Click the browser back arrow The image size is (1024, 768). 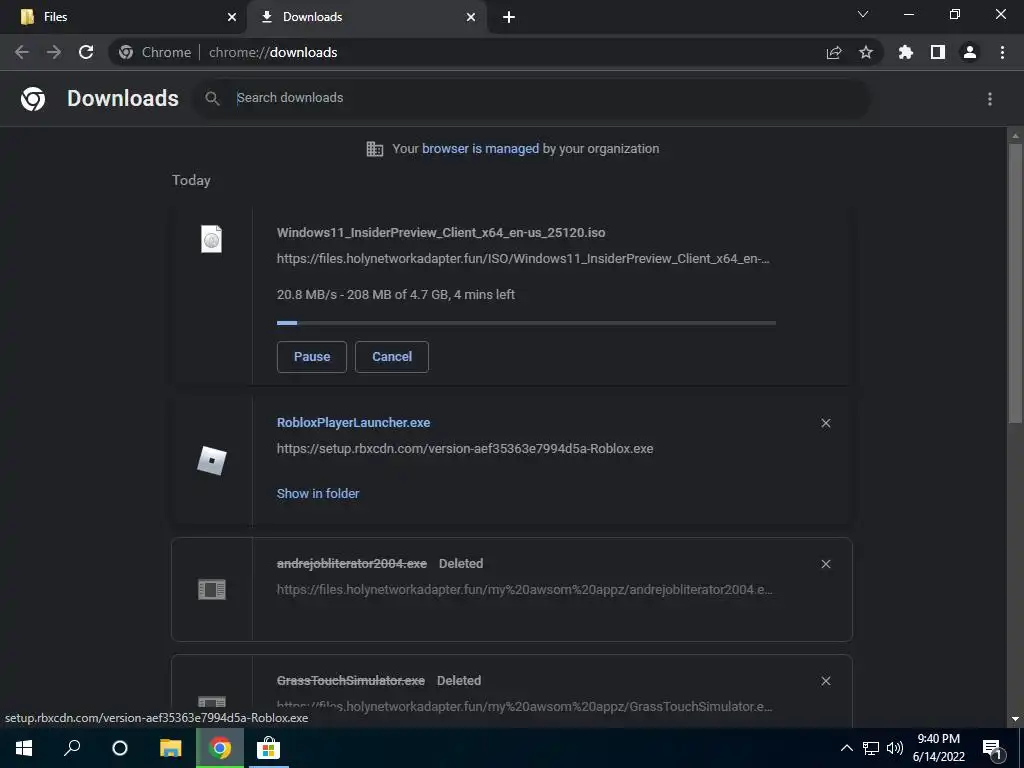(22, 52)
